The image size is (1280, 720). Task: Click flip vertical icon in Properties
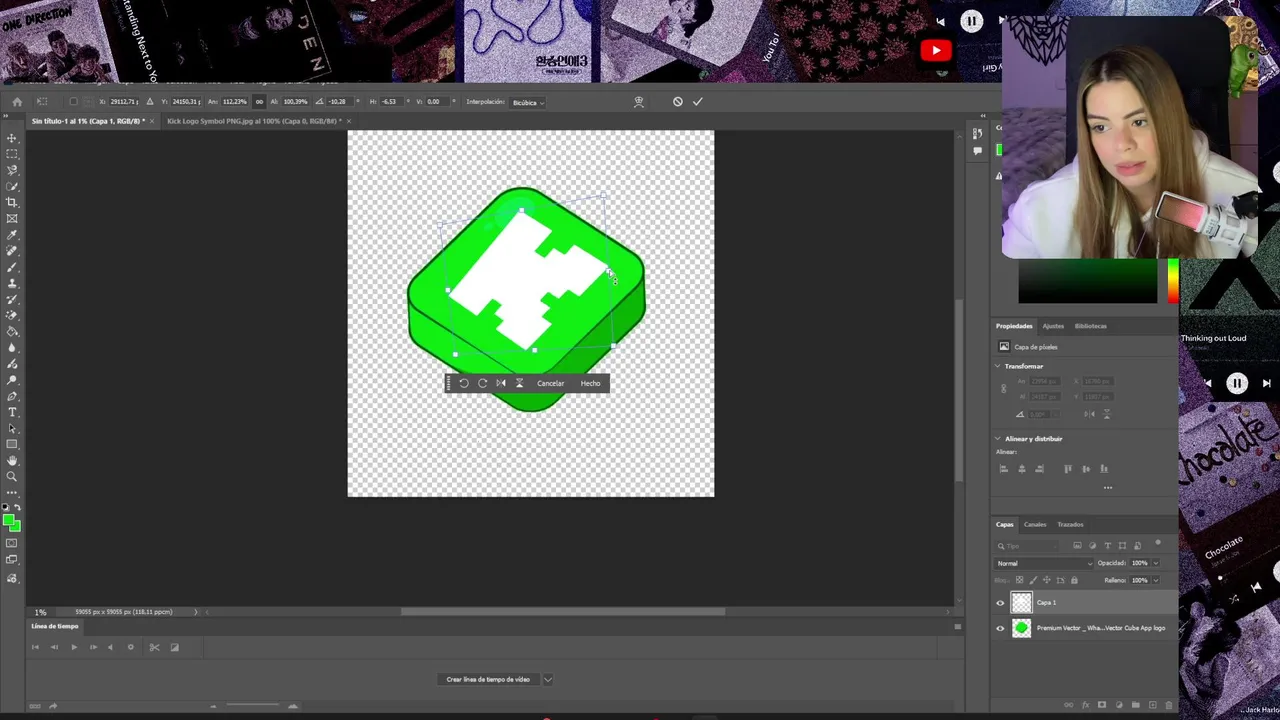[x=1105, y=414]
